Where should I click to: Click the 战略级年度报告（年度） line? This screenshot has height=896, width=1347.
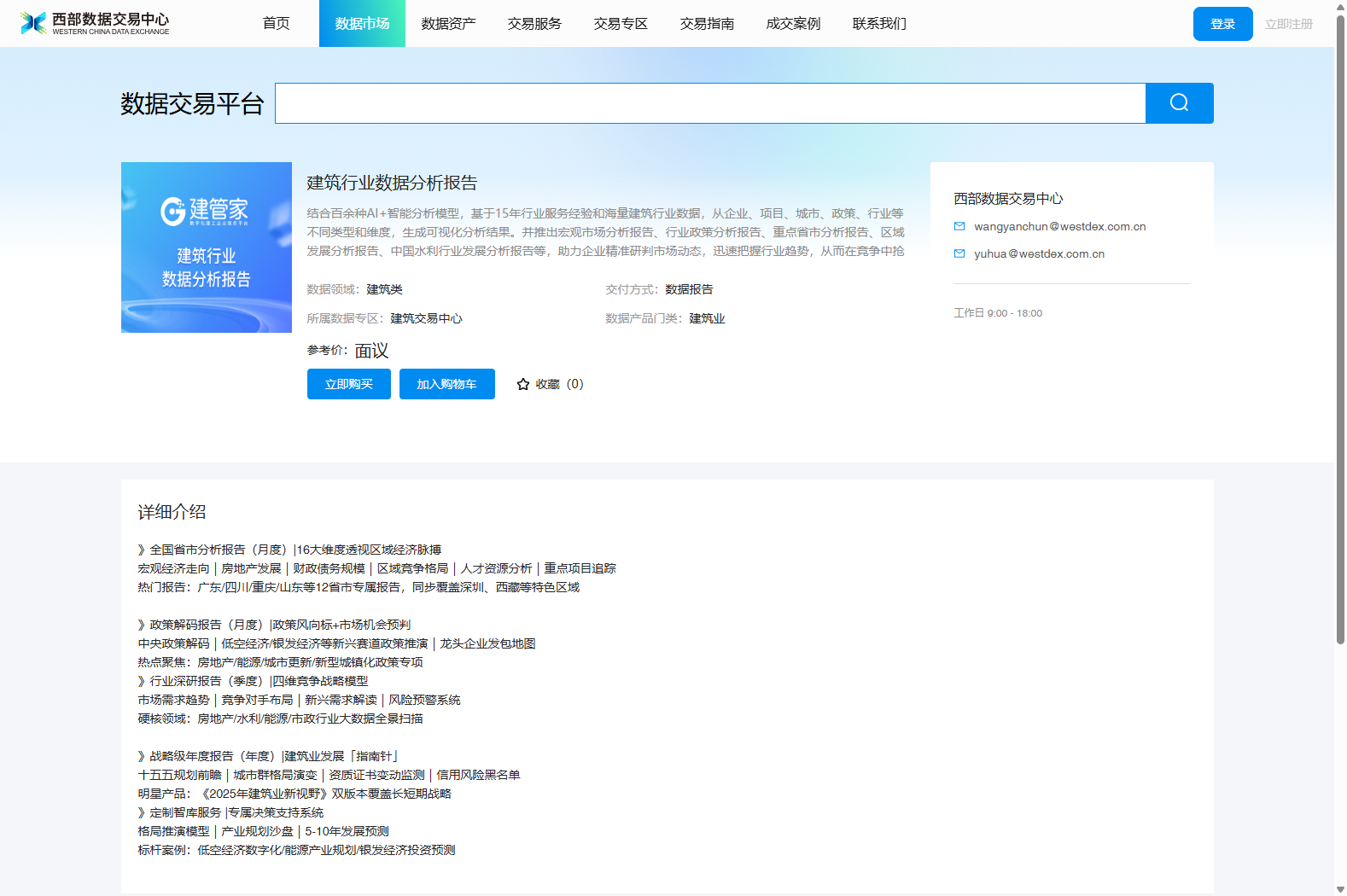(268, 756)
